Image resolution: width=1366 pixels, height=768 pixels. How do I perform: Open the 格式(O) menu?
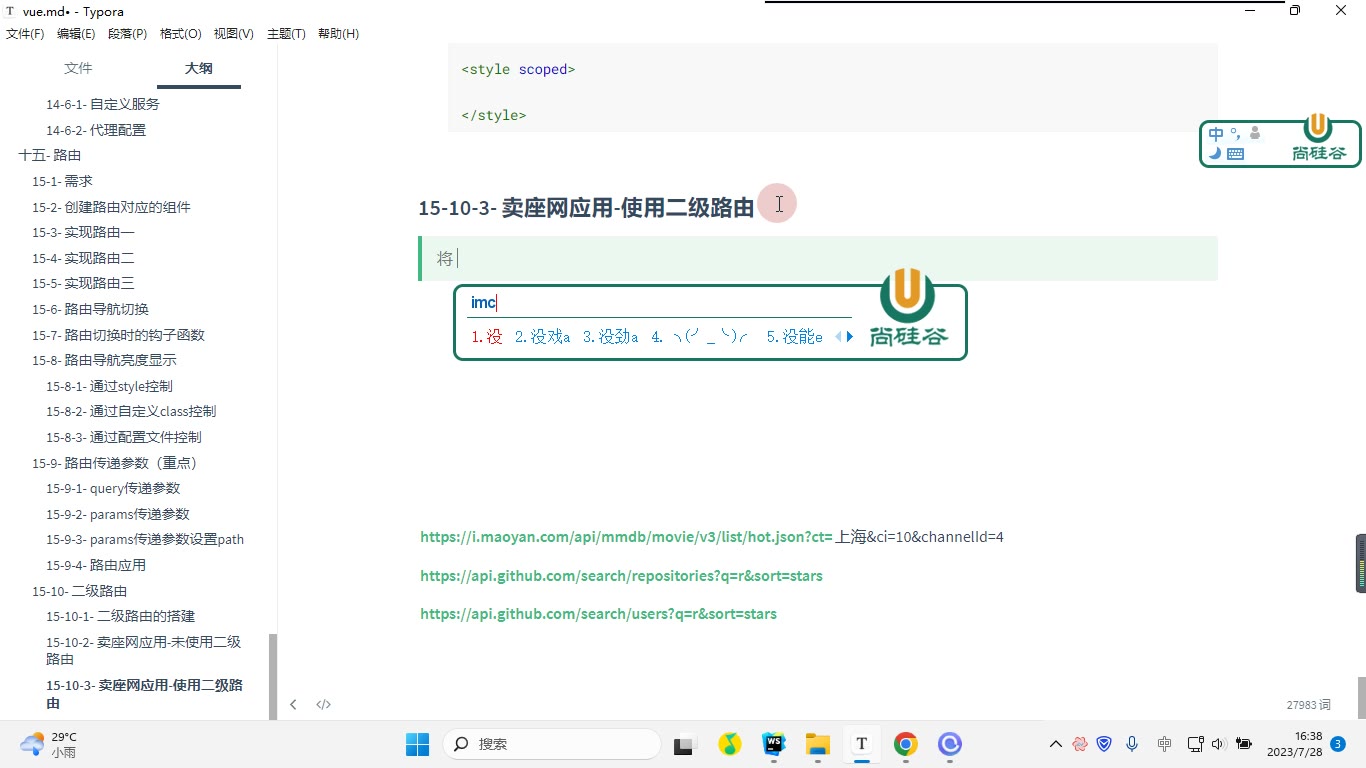(181, 34)
